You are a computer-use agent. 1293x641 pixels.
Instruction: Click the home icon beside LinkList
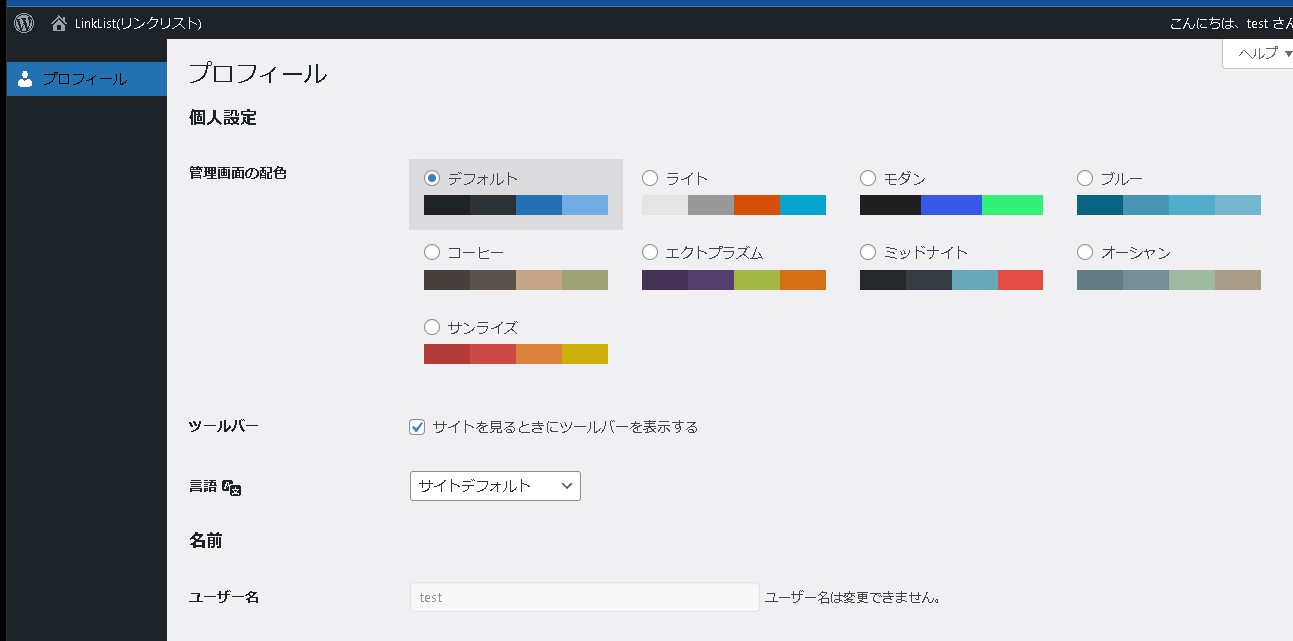[x=60, y=23]
